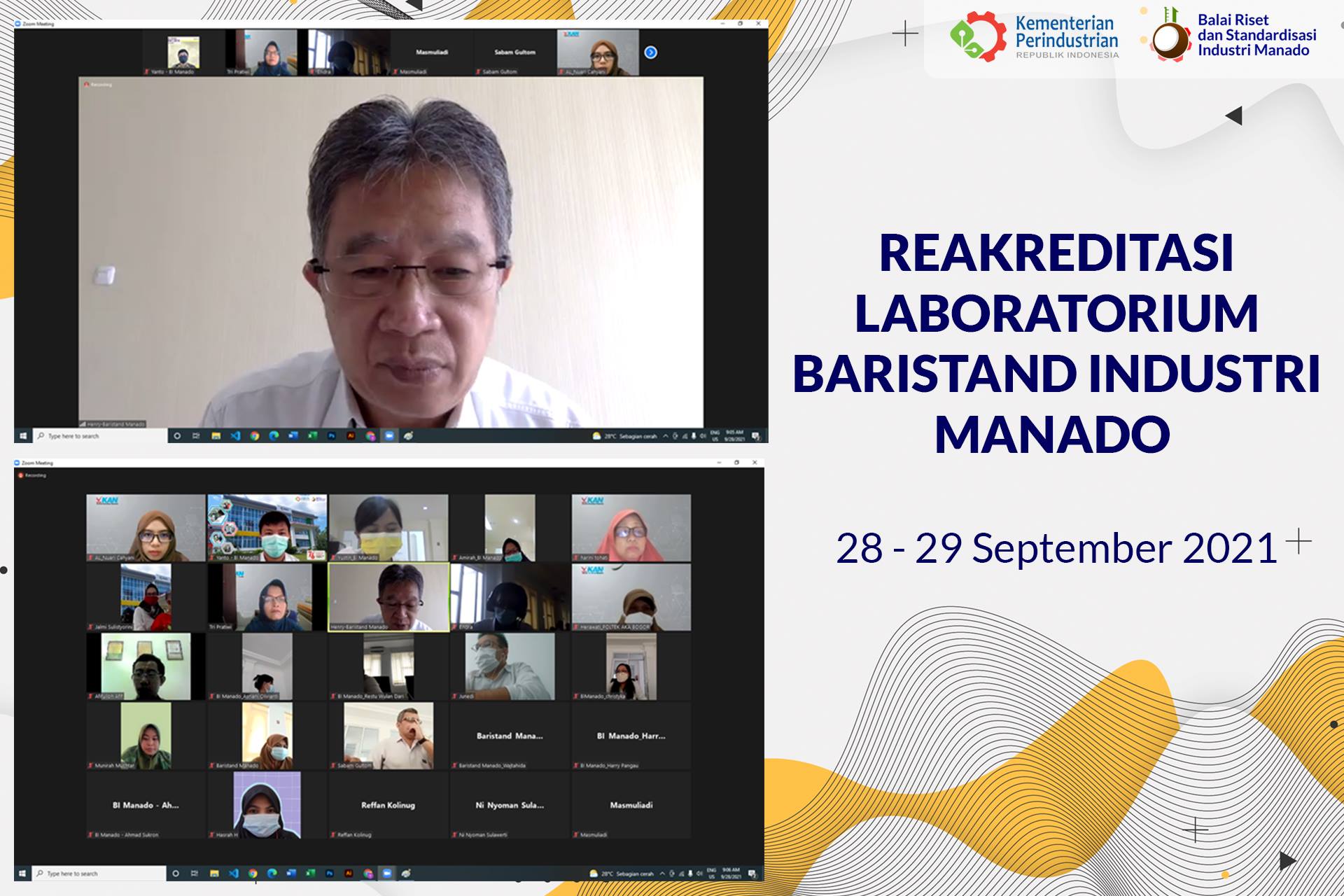Open Google Chrome in the speaker-view window taskbar
Screen dimensions: 1344x896
pyautogui.click(x=255, y=435)
